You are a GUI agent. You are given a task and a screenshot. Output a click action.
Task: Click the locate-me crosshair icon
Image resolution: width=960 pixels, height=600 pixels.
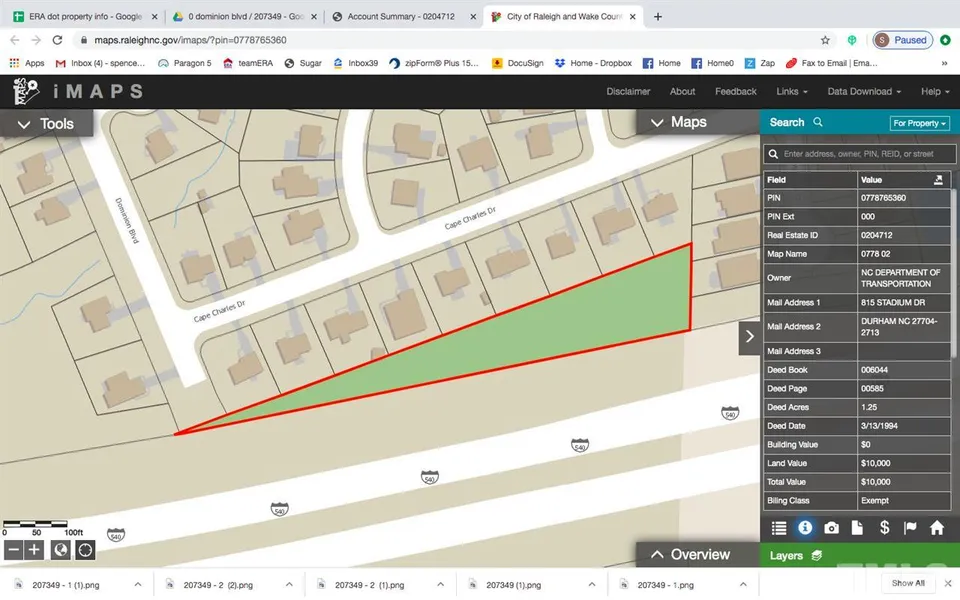(x=85, y=549)
